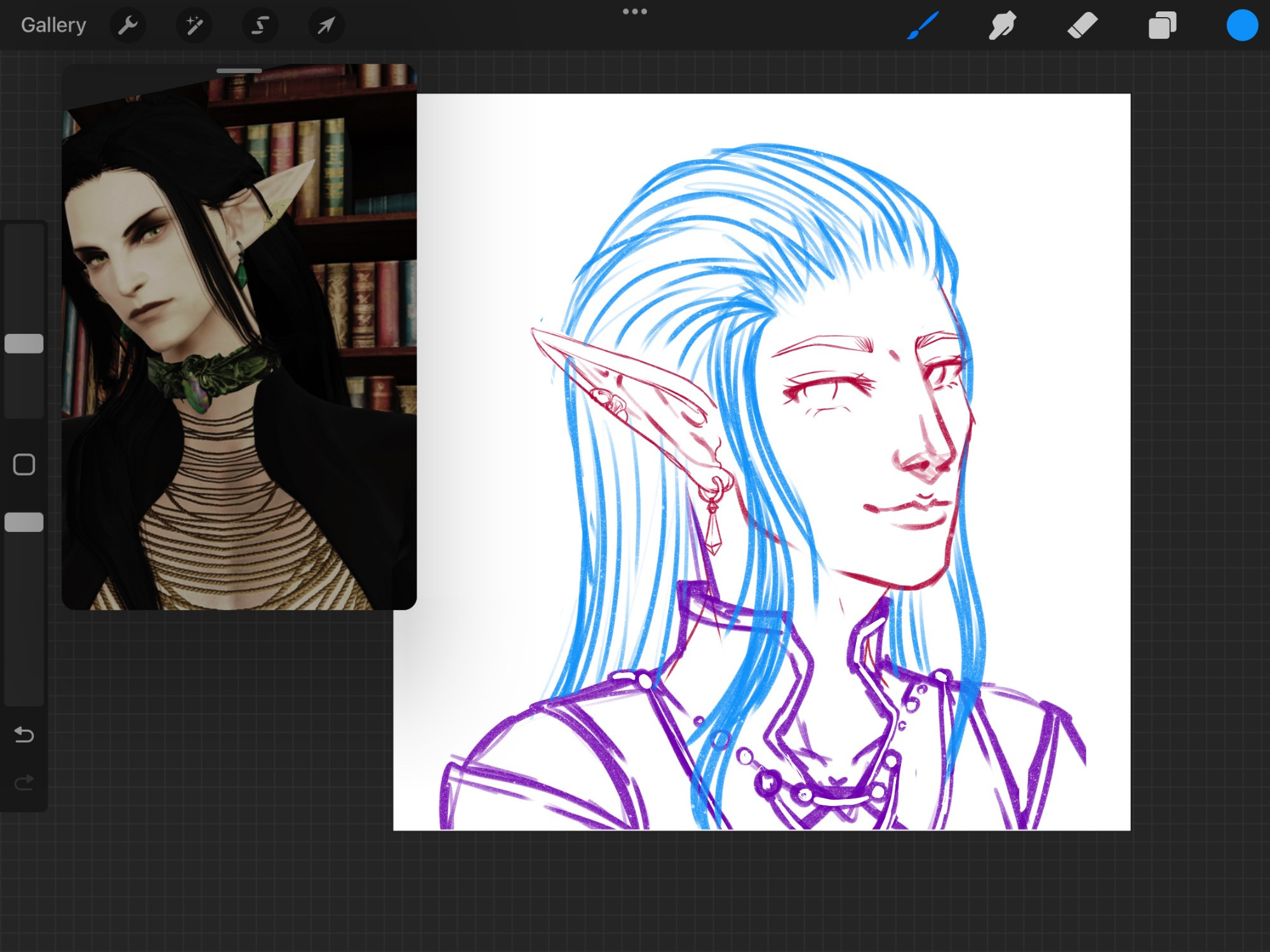
Task: Tap the square Modify button on sidebar
Action: [x=24, y=465]
